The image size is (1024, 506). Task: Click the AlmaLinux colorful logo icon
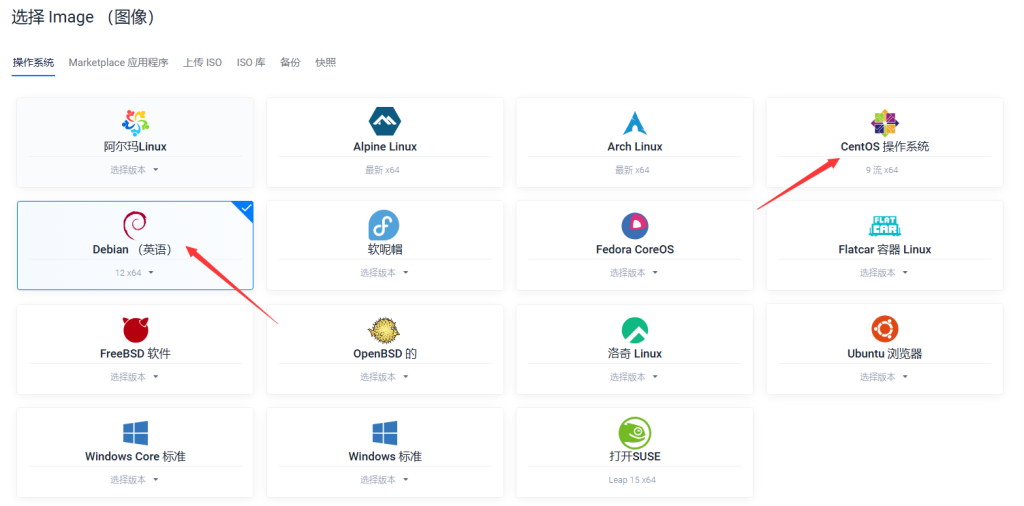[x=135, y=123]
